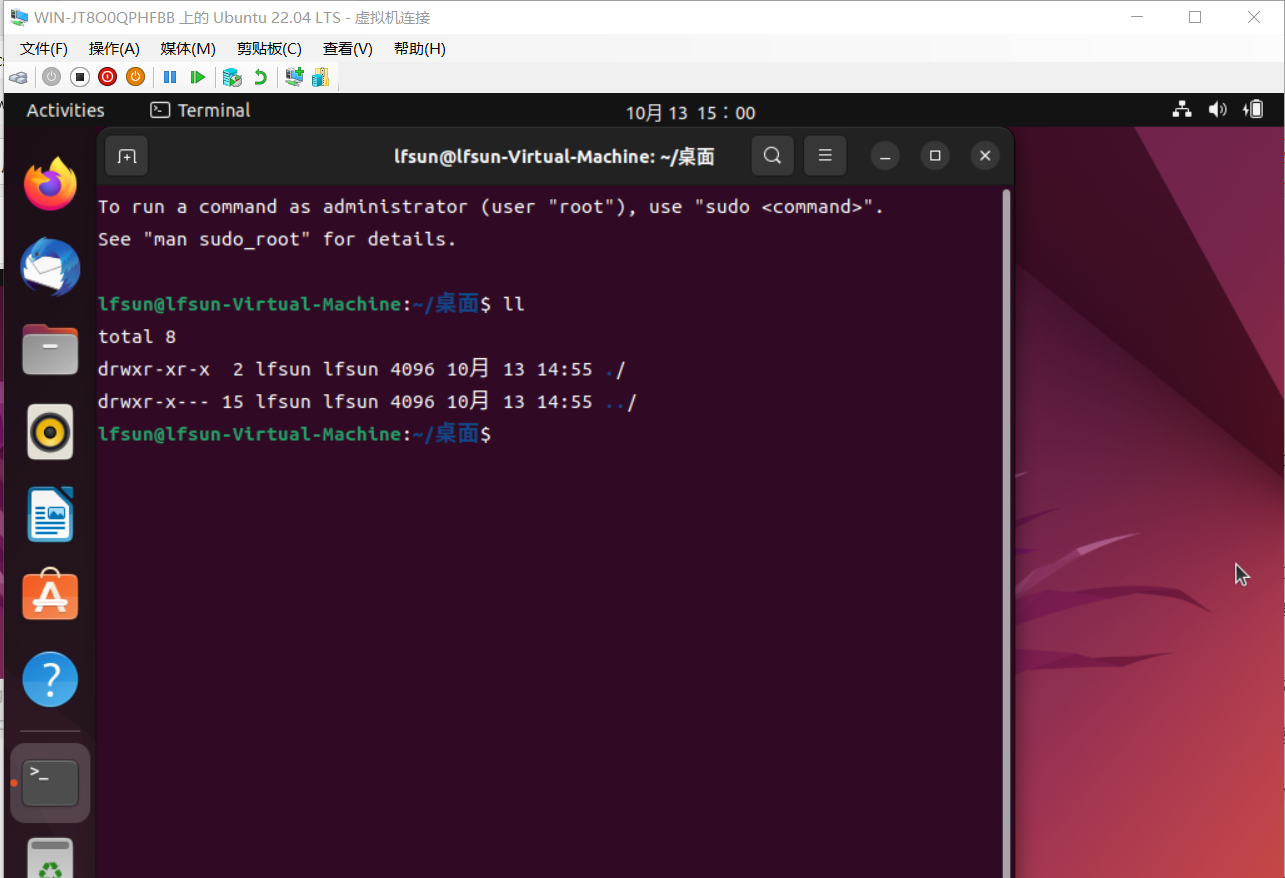Open the 媒体(M) menu
The height and width of the screenshot is (878, 1285).
[188, 48]
